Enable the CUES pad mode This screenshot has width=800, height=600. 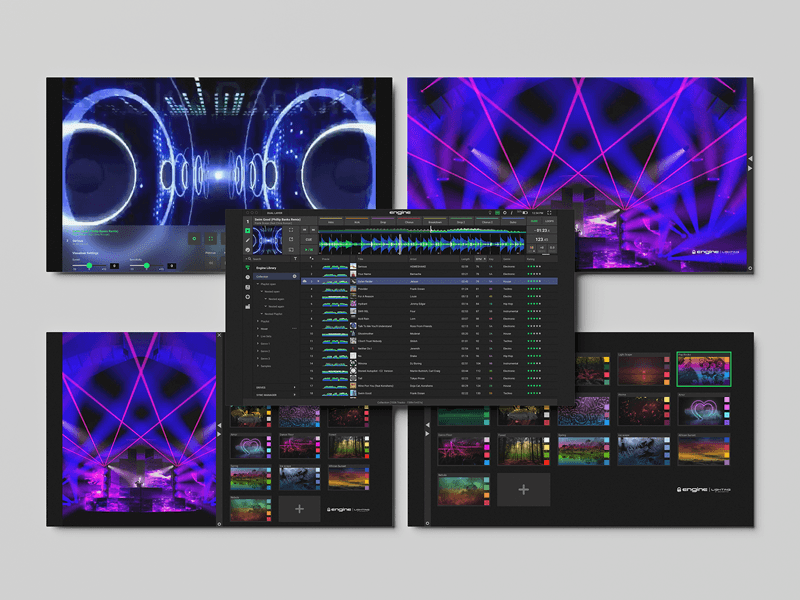coord(534,221)
